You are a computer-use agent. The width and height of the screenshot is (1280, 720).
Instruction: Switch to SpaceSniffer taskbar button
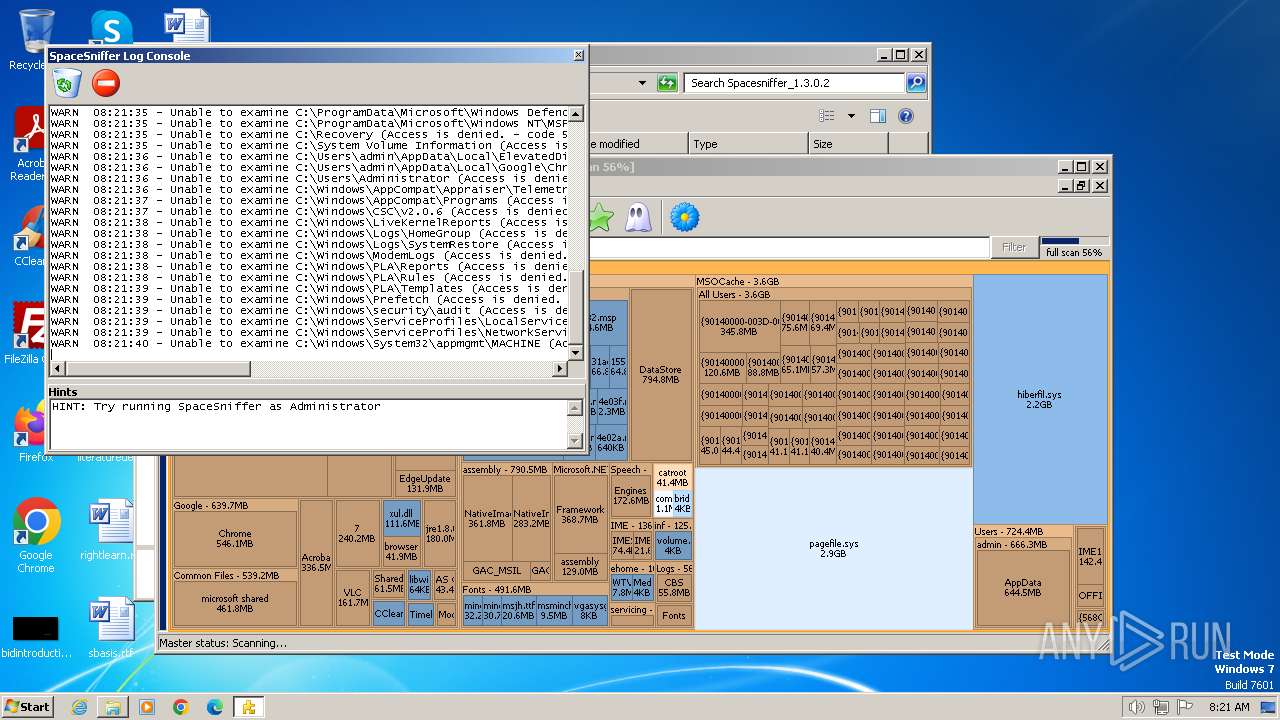[248, 707]
